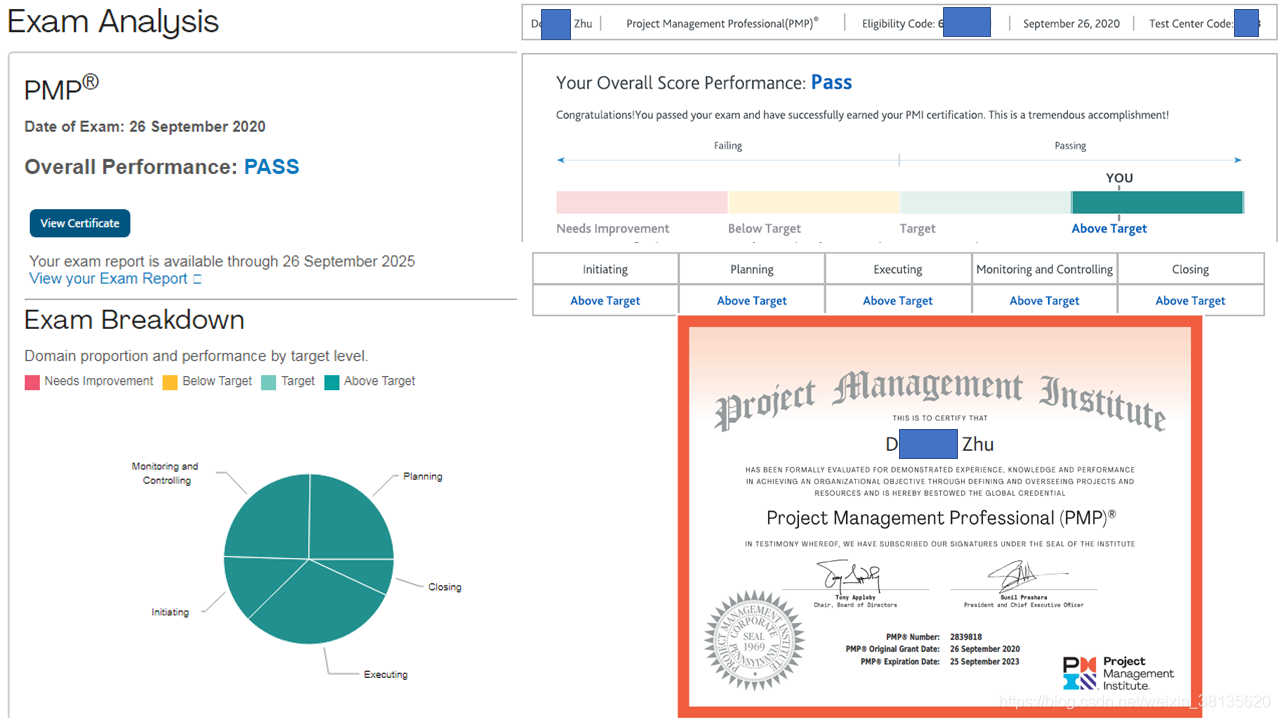This screenshot has width=1280, height=720.
Task: Click the Overall Performance PASS text
Action: [162, 167]
